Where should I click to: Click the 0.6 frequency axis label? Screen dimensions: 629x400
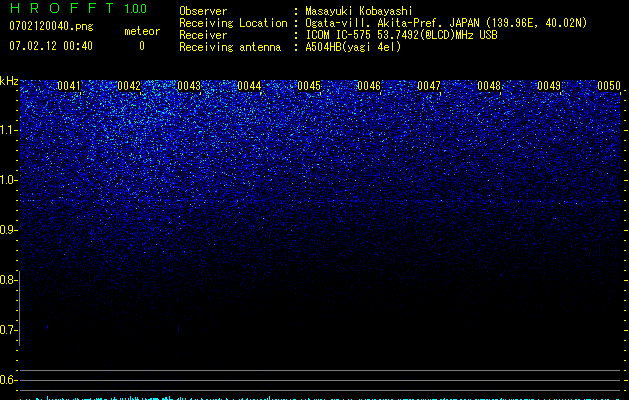[8, 380]
